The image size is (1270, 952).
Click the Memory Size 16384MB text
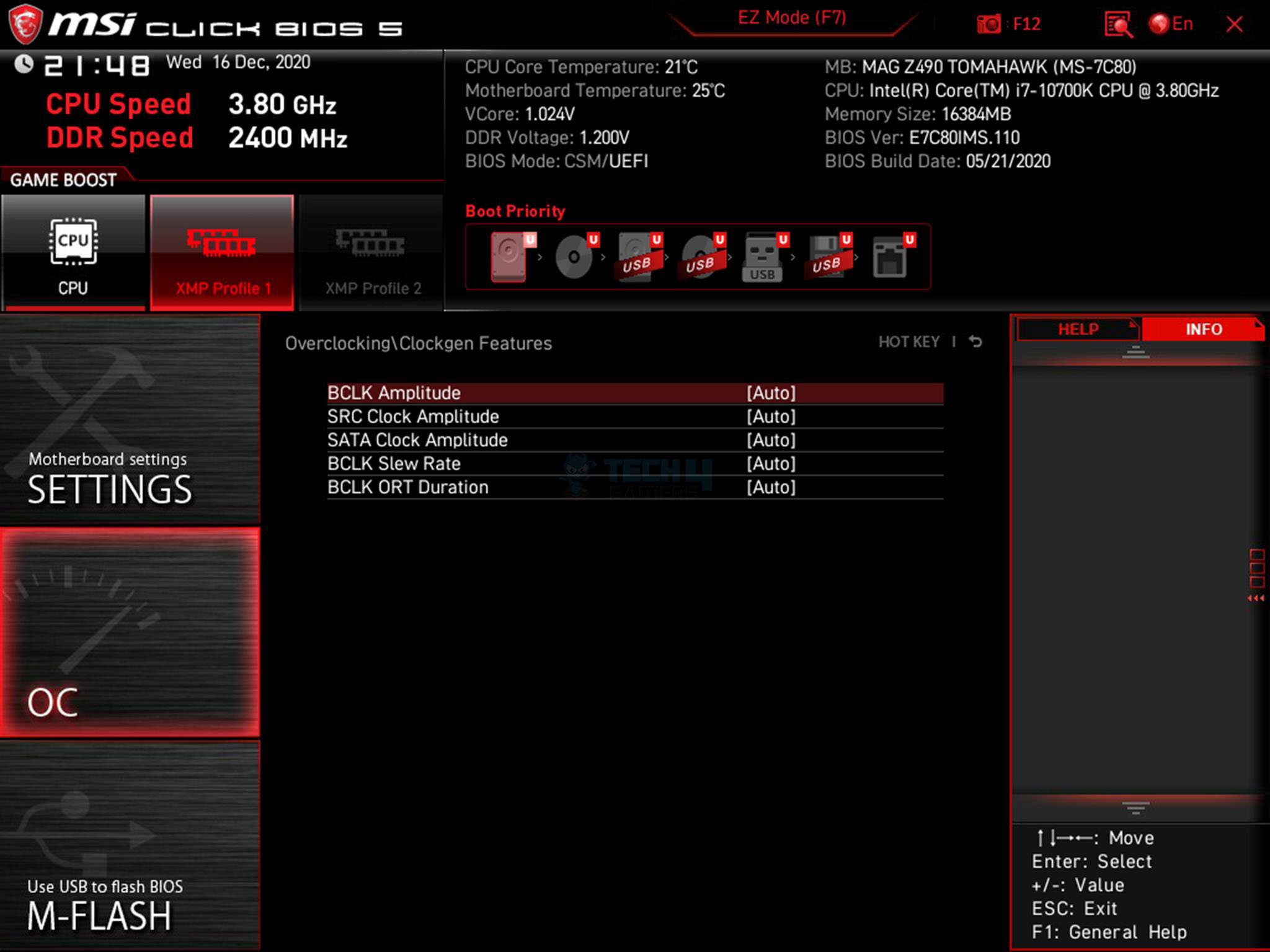pos(918,114)
